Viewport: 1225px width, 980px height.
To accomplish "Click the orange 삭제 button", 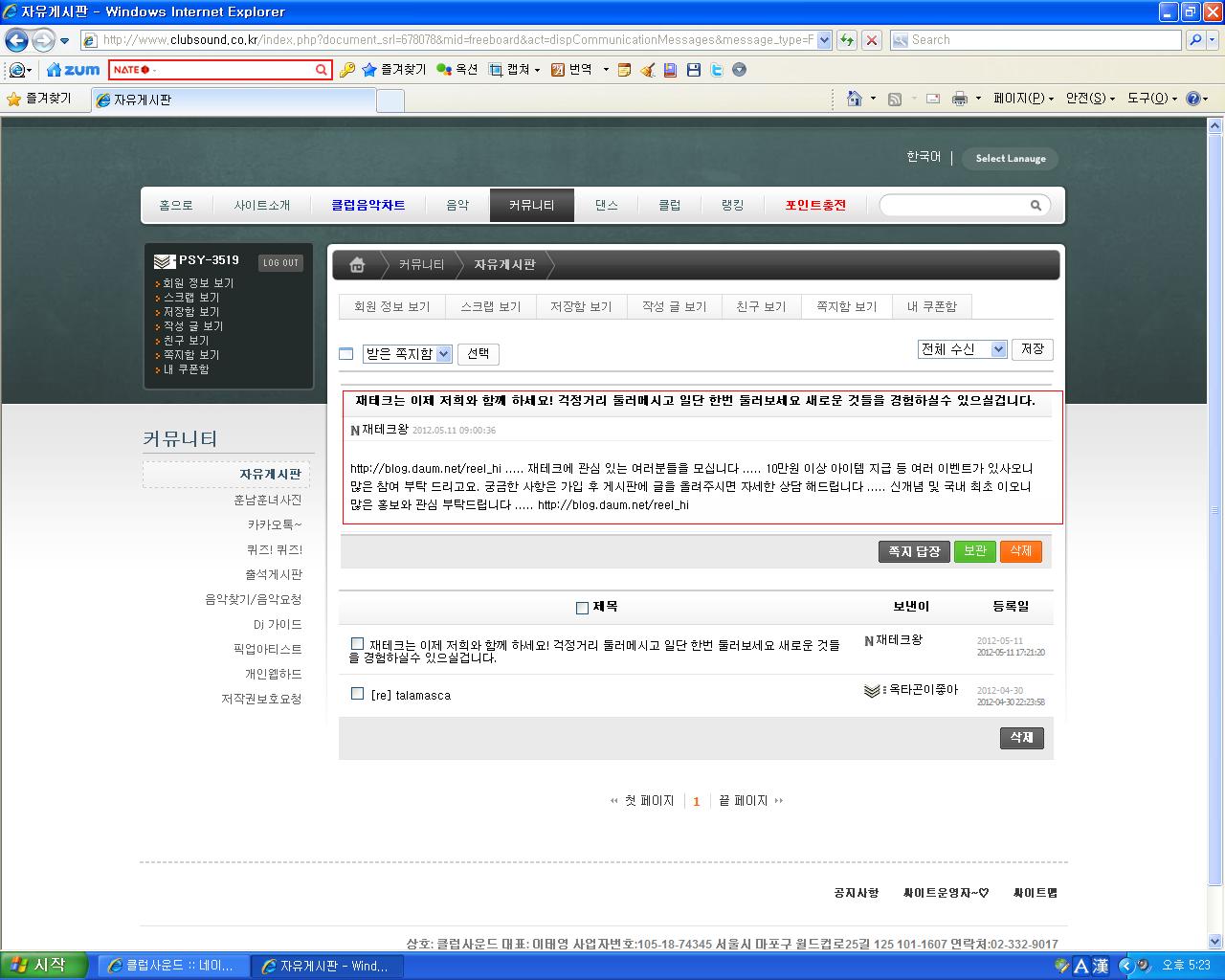I will click(1021, 552).
